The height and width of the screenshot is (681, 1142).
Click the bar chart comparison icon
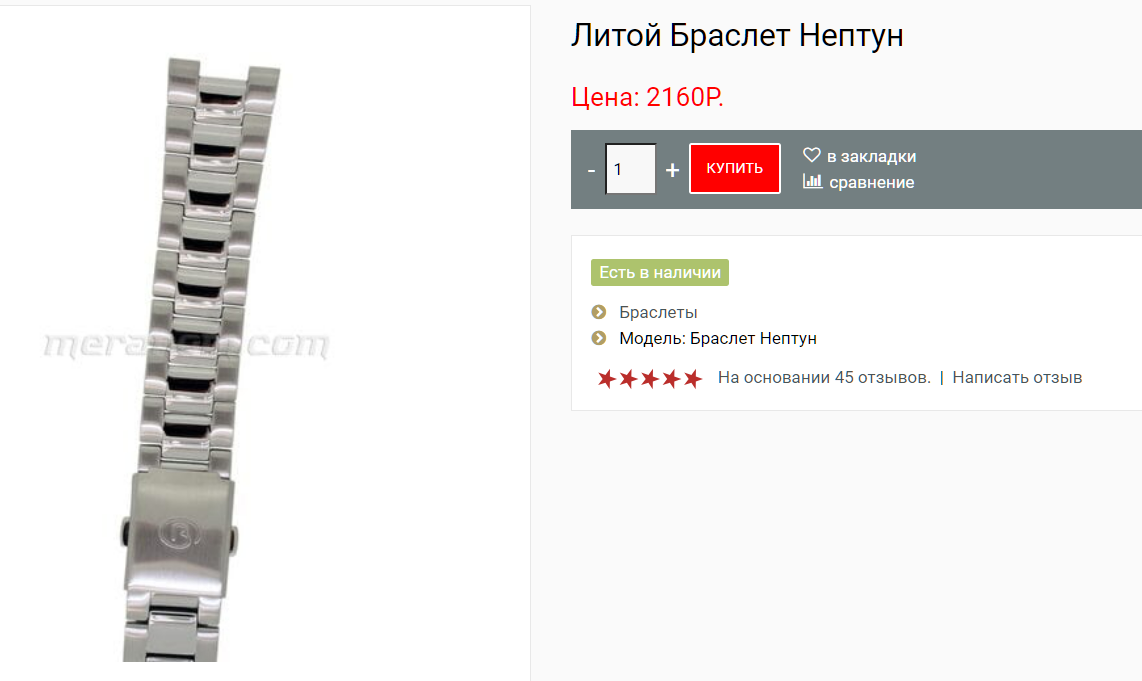(x=812, y=181)
